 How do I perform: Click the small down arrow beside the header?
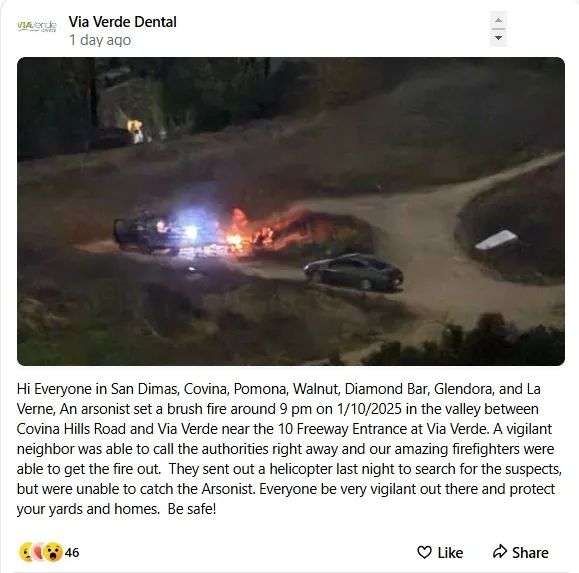[498, 38]
